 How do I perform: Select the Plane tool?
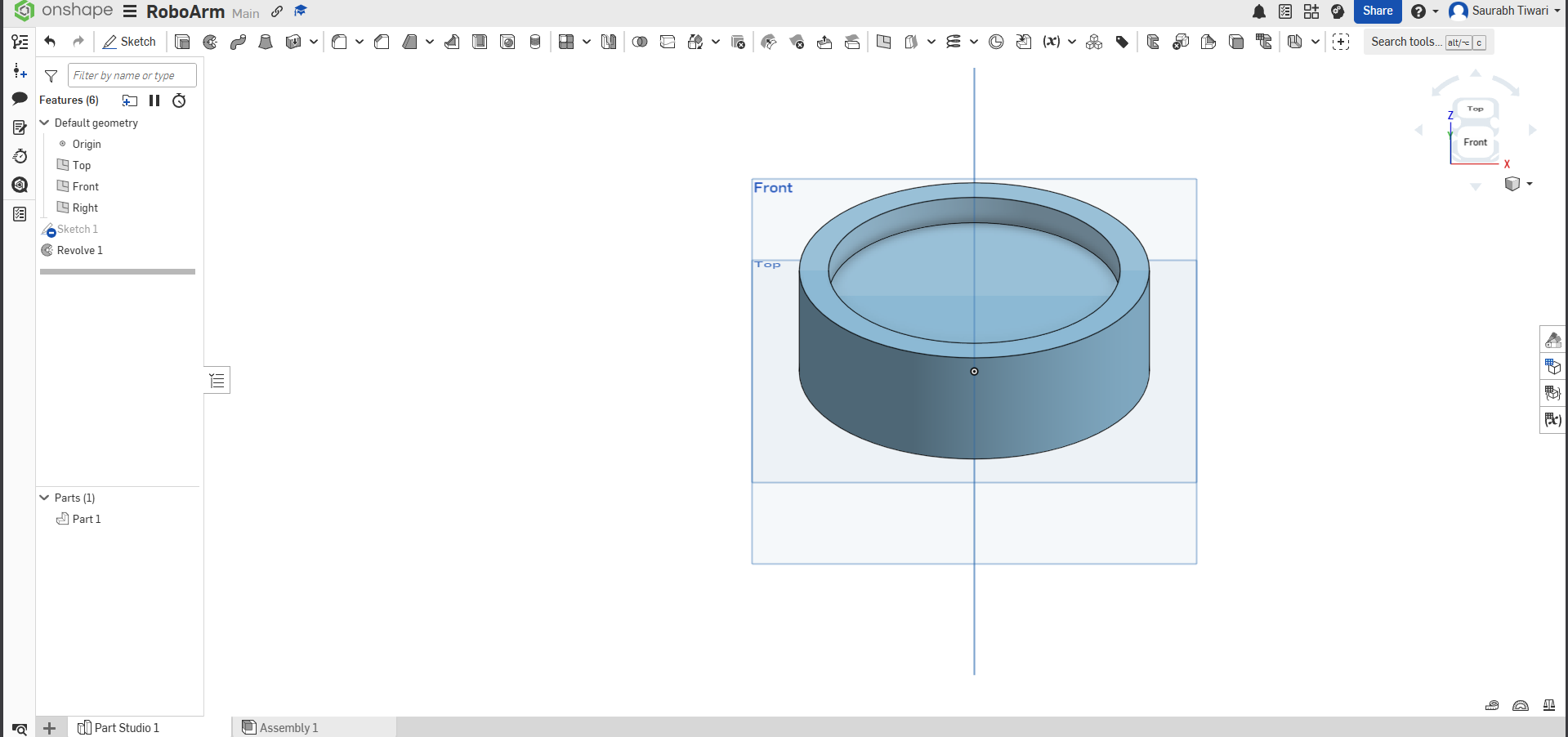tap(883, 42)
